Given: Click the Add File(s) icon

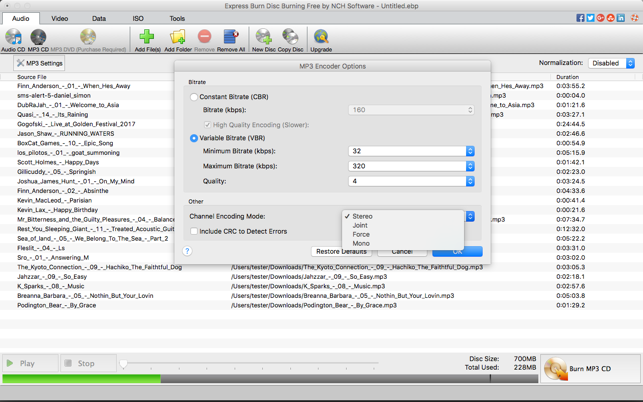Looking at the screenshot, I should (x=147, y=39).
